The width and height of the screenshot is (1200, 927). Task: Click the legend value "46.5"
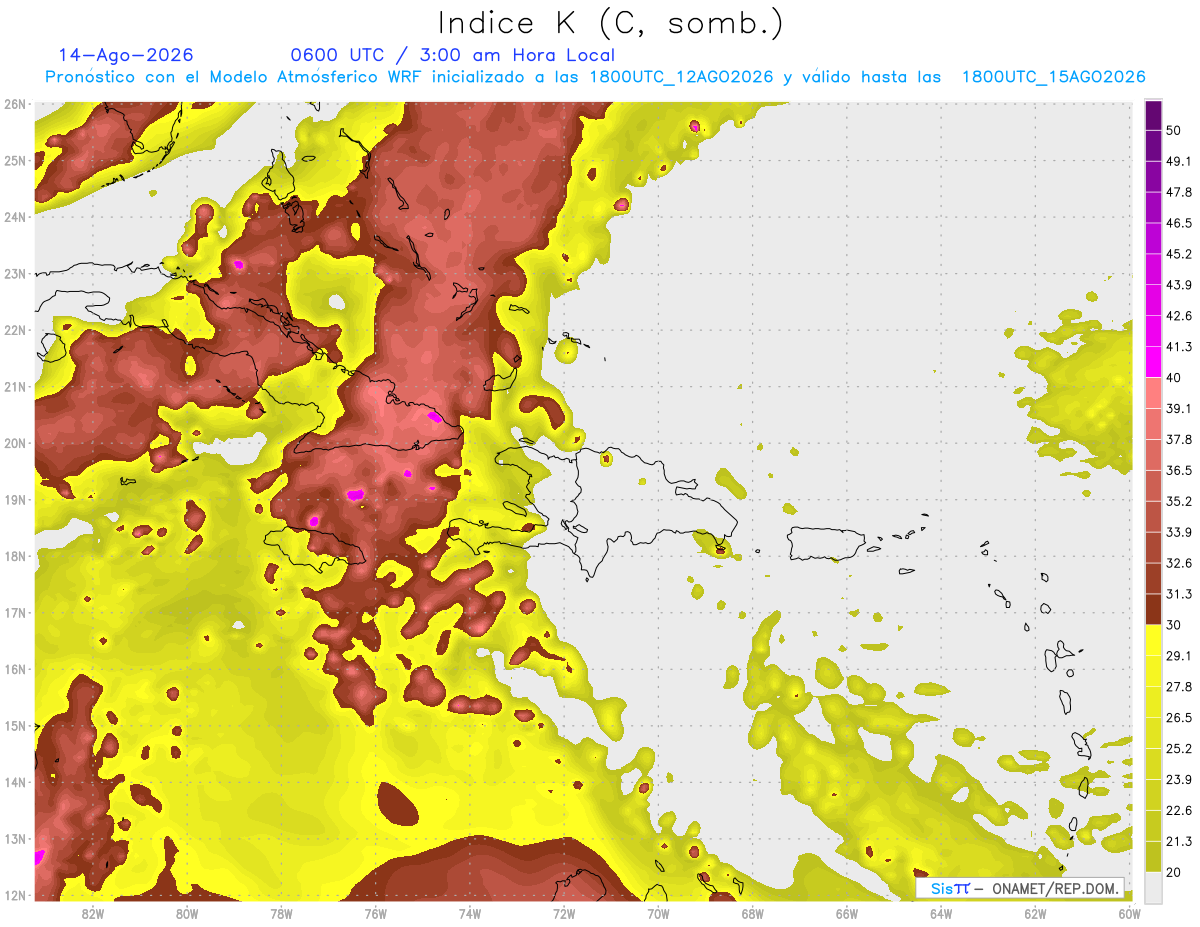(x=1179, y=223)
